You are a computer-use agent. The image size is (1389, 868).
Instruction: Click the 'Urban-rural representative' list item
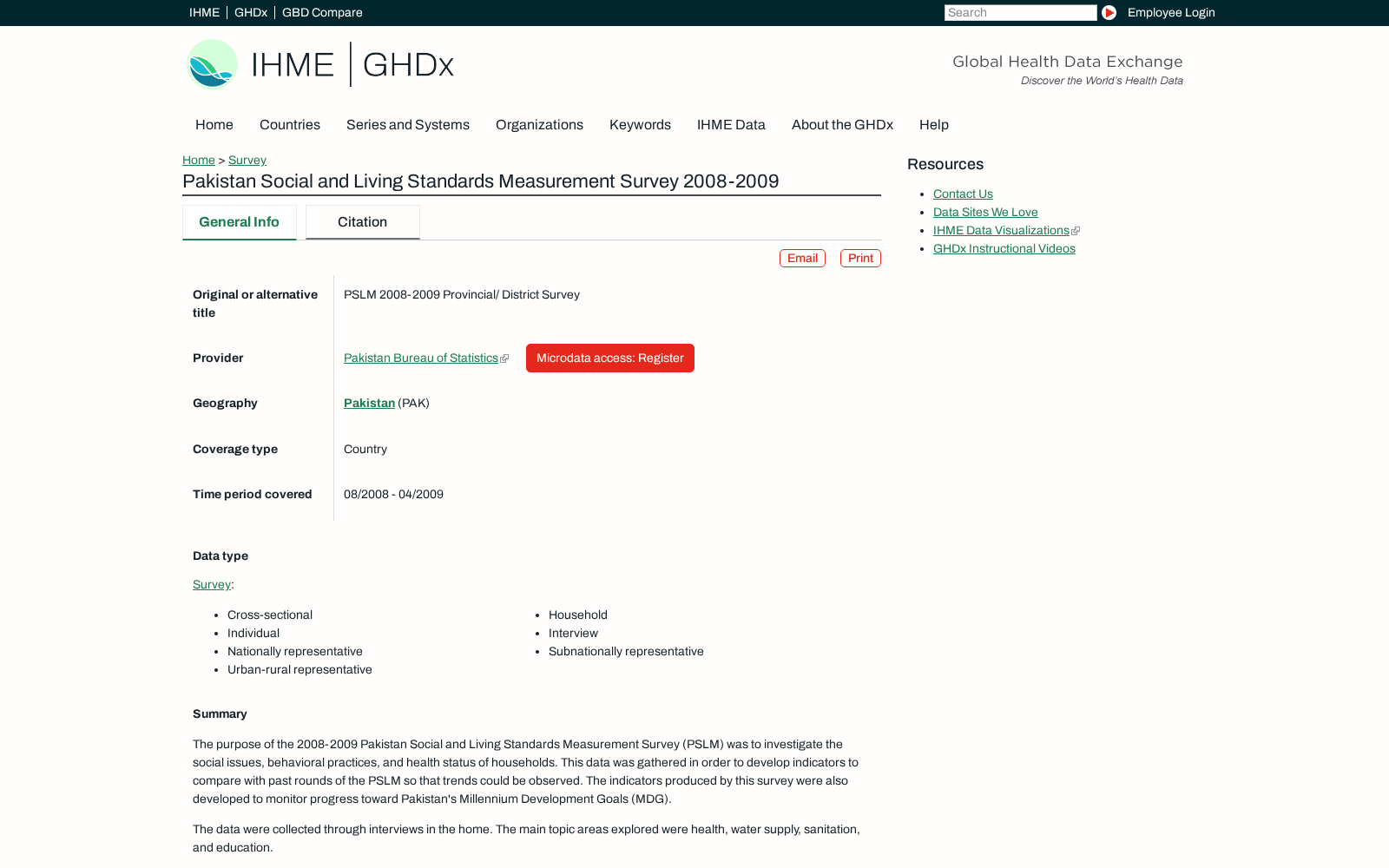(x=300, y=670)
